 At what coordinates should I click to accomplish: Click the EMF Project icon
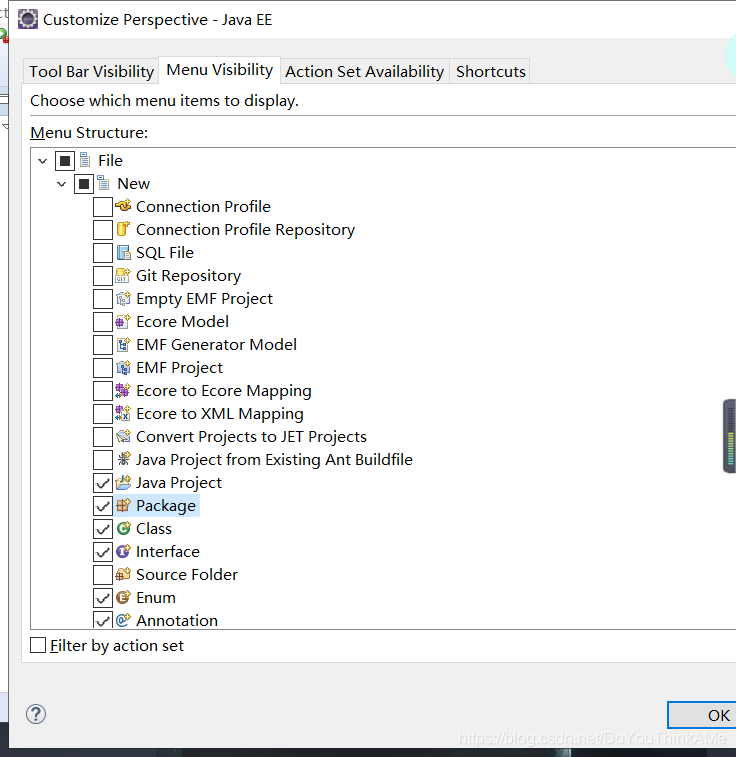tap(124, 367)
